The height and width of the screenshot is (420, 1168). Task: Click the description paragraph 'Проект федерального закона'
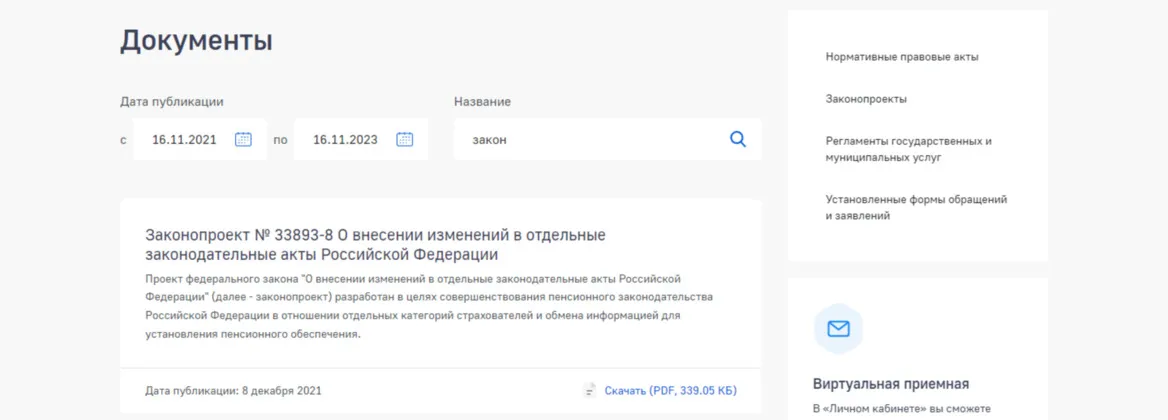point(429,306)
